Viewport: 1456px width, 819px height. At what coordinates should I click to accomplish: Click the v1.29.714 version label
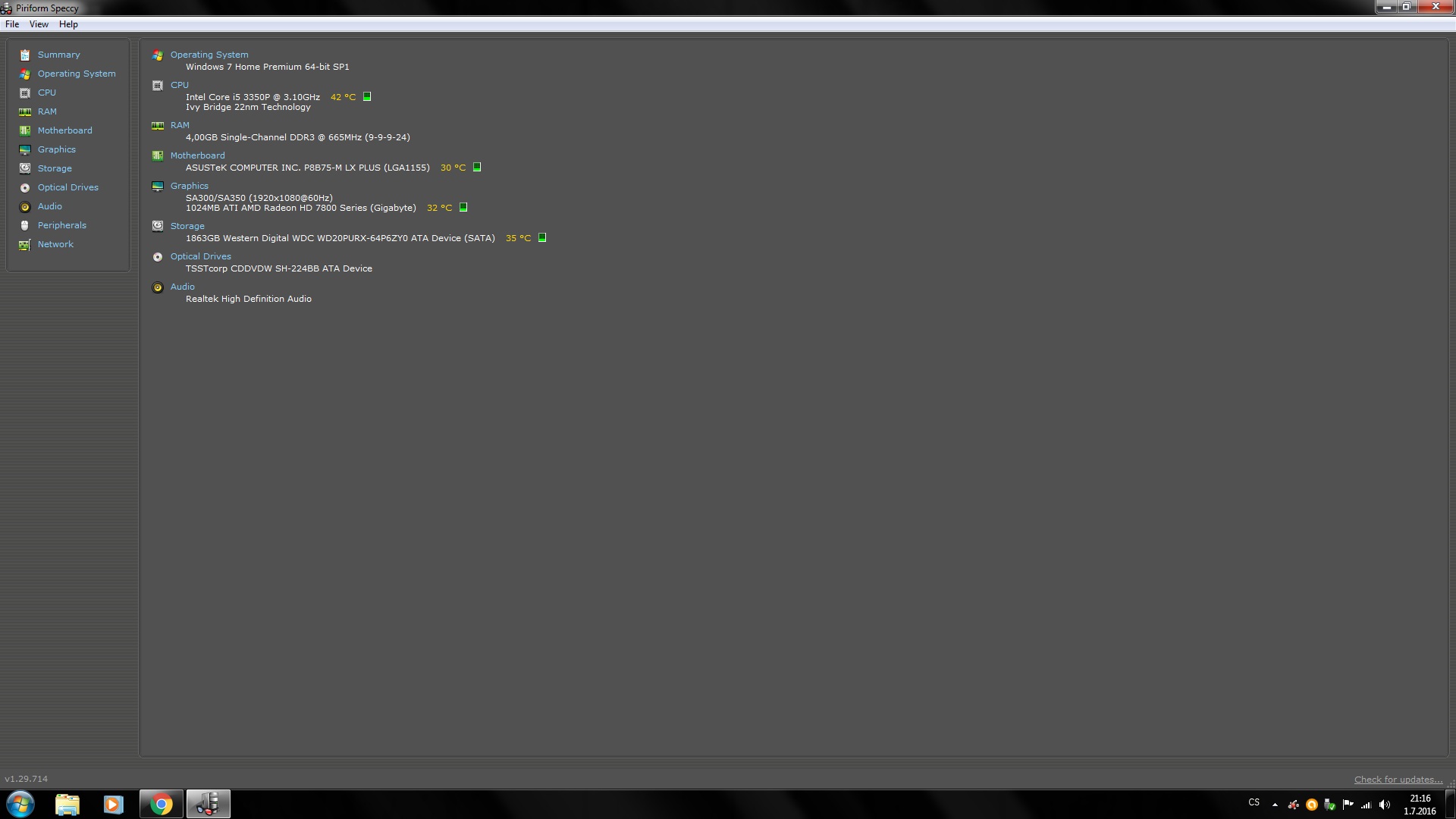click(x=26, y=779)
